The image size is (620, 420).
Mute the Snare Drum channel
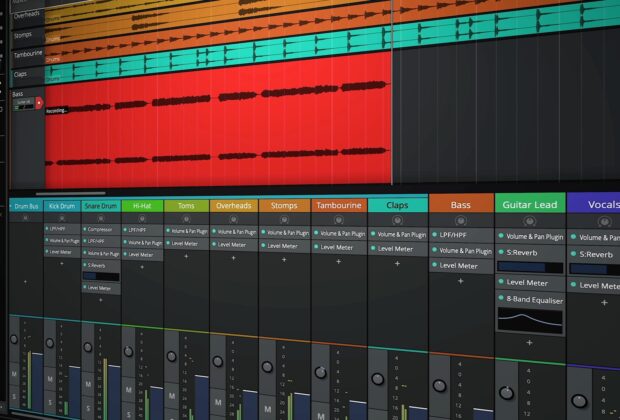(x=88, y=384)
